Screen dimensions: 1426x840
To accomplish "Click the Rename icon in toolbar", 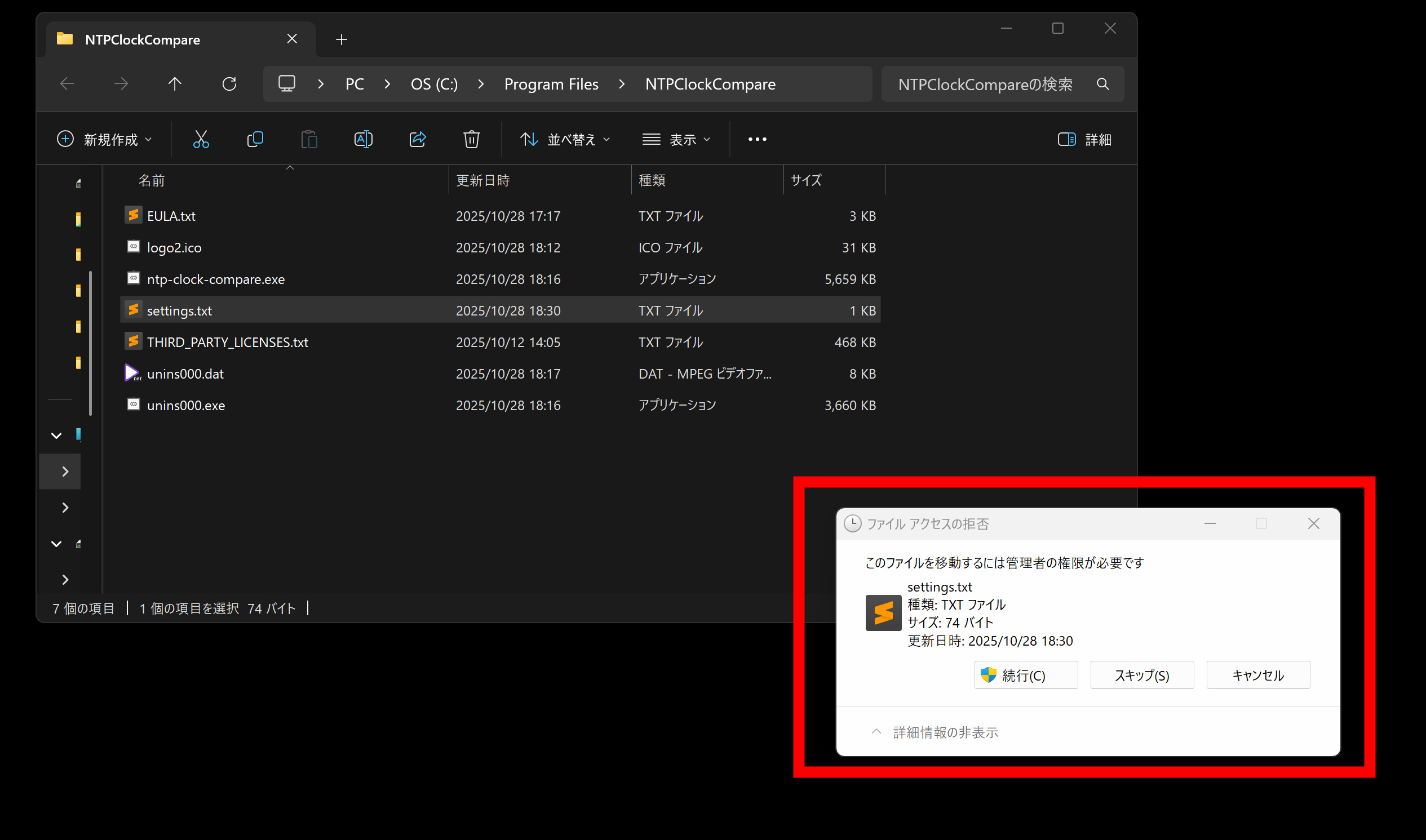I will [363, 139].
